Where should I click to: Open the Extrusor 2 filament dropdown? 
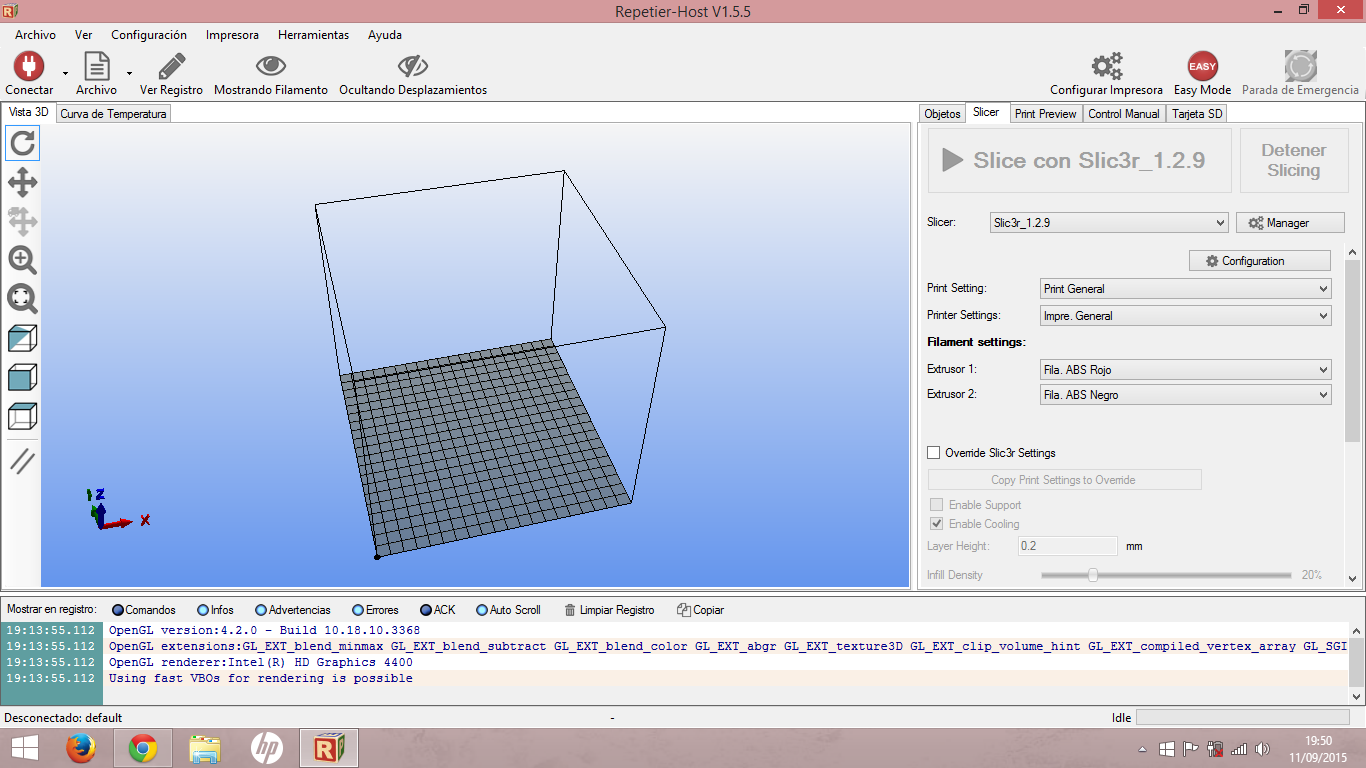pyautogui.click(x=1186, y=395)
